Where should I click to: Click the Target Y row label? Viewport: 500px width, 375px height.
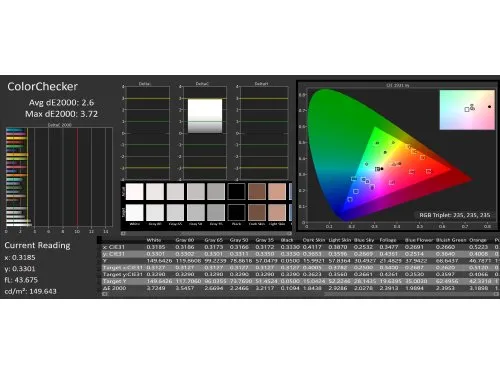click(115, 281)
